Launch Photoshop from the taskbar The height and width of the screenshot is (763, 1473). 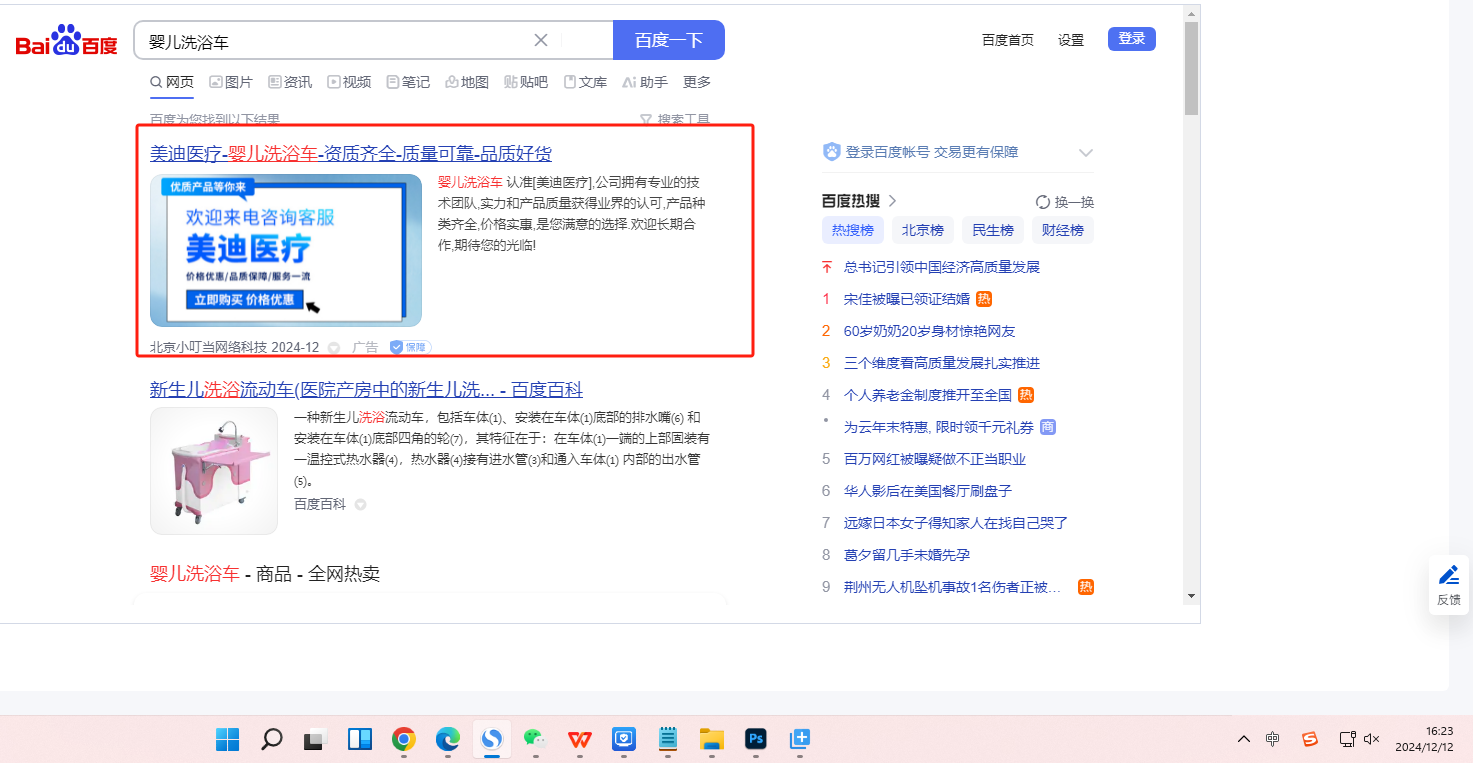(x=756, y=740)
